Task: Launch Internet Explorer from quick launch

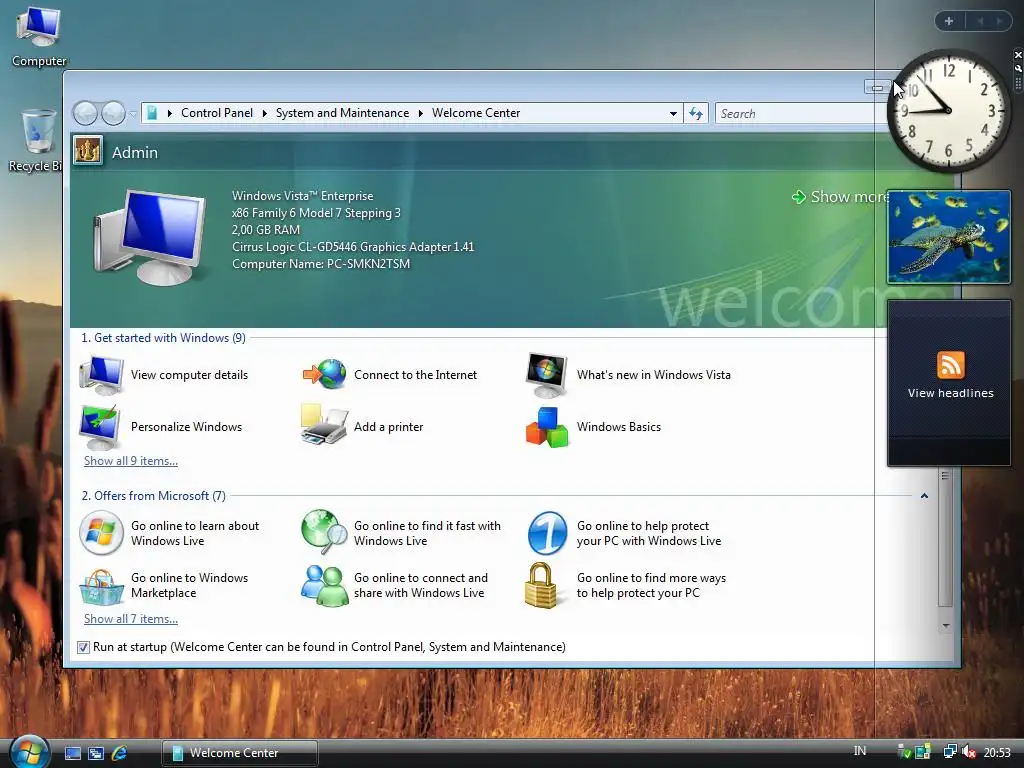Action: [x=119, y=753]
